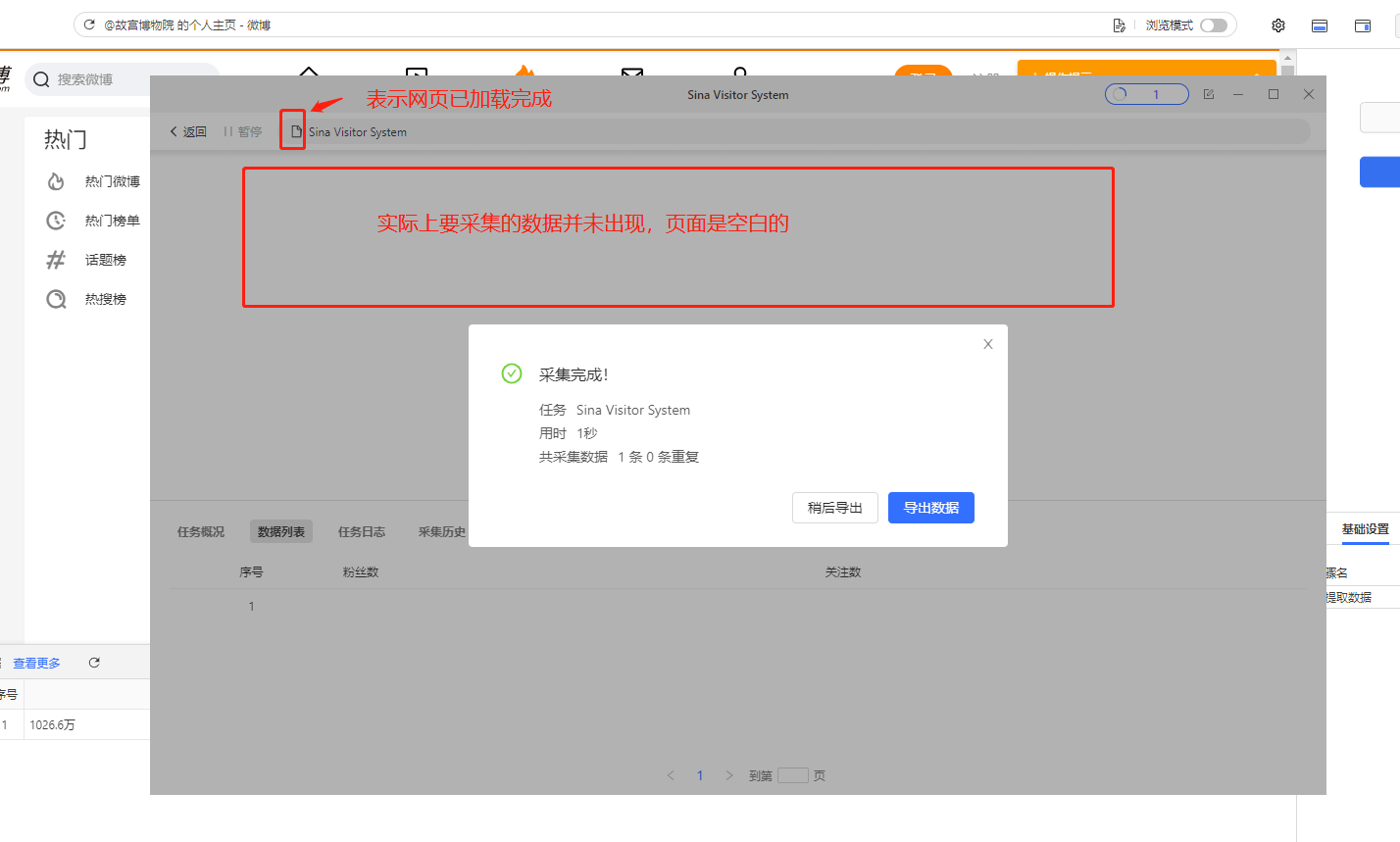1400x842 pixels.
Task: Click the 导出数据 button
Action: [x=931, y=508]
